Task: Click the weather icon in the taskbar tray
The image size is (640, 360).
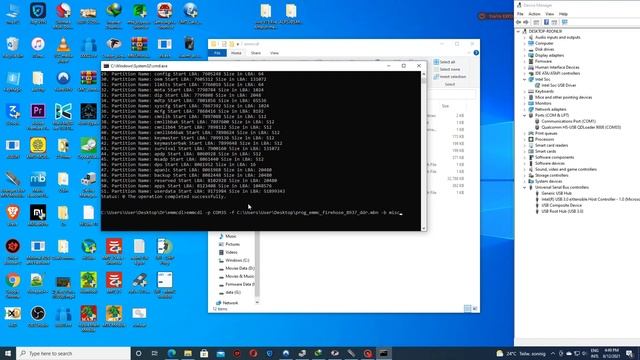Action: (500, 353)
